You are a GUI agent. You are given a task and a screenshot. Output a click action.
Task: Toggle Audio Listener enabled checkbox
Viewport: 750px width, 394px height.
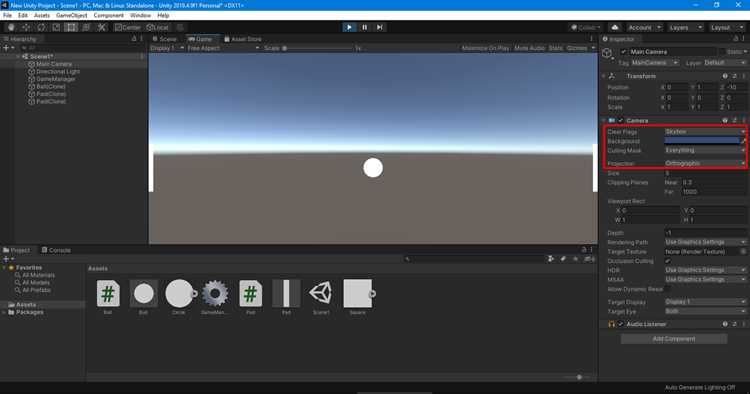tap(621, 324)
